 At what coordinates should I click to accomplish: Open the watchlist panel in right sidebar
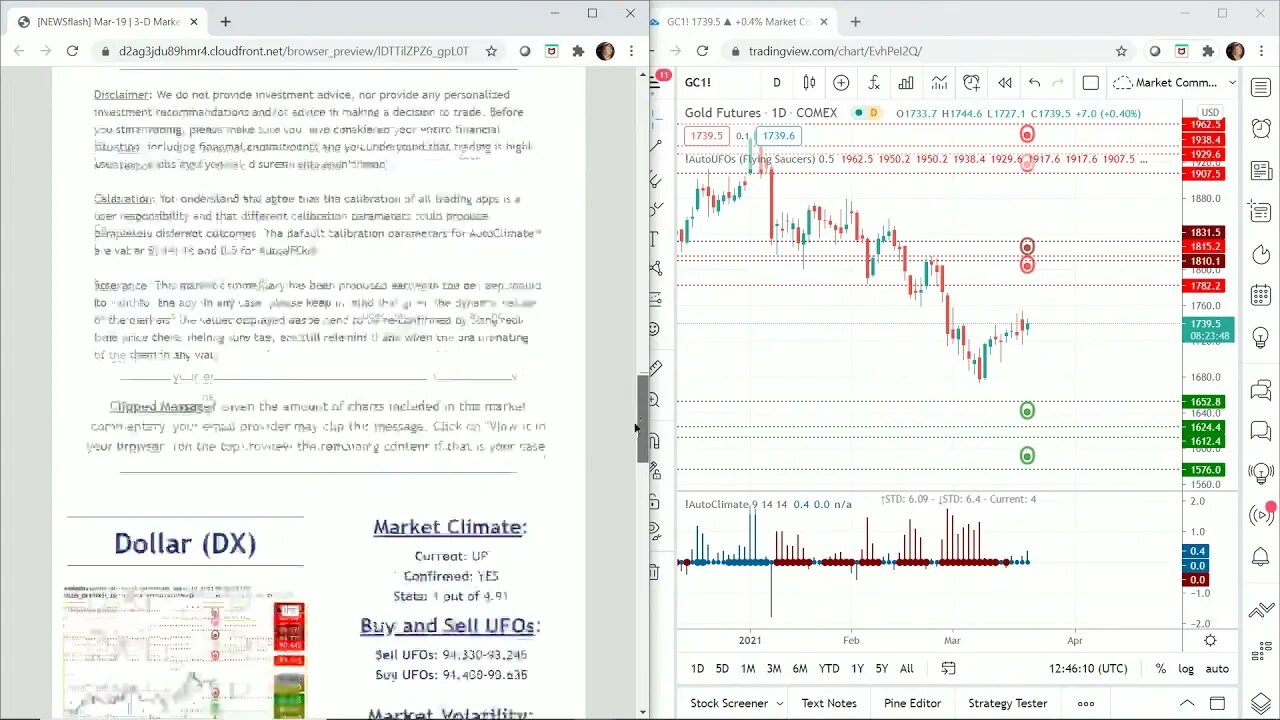pos(1260,88)
